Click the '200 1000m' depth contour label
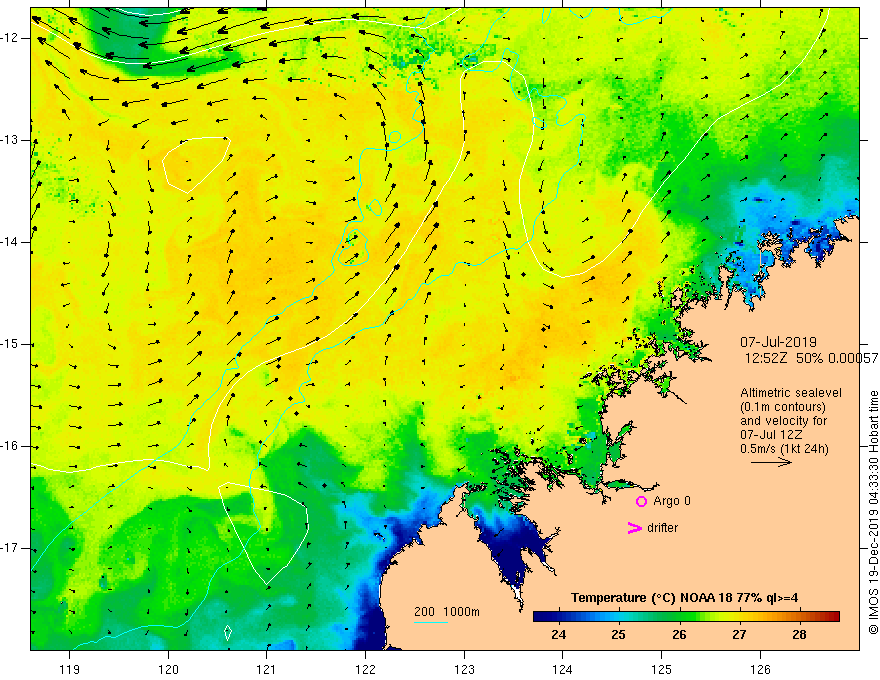The height and width of the screenshot is (680, 880). coord(447,612)
